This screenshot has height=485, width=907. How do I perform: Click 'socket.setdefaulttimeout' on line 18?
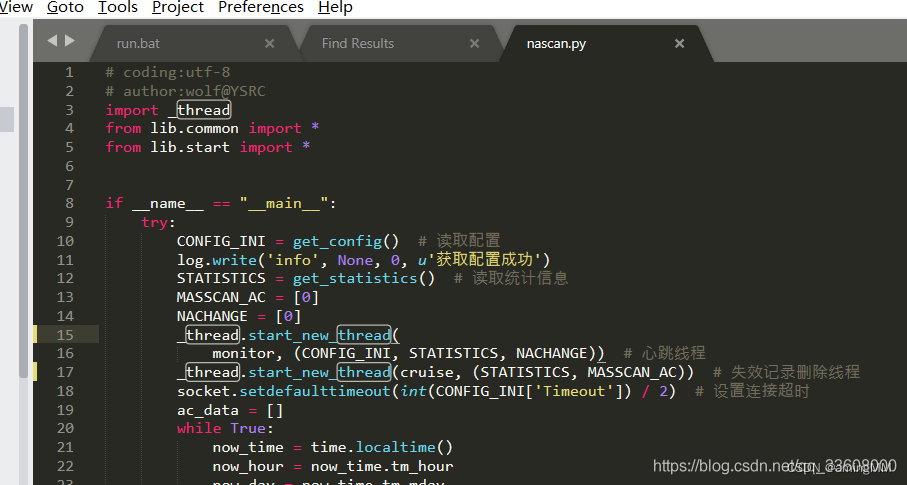point(283,391)
